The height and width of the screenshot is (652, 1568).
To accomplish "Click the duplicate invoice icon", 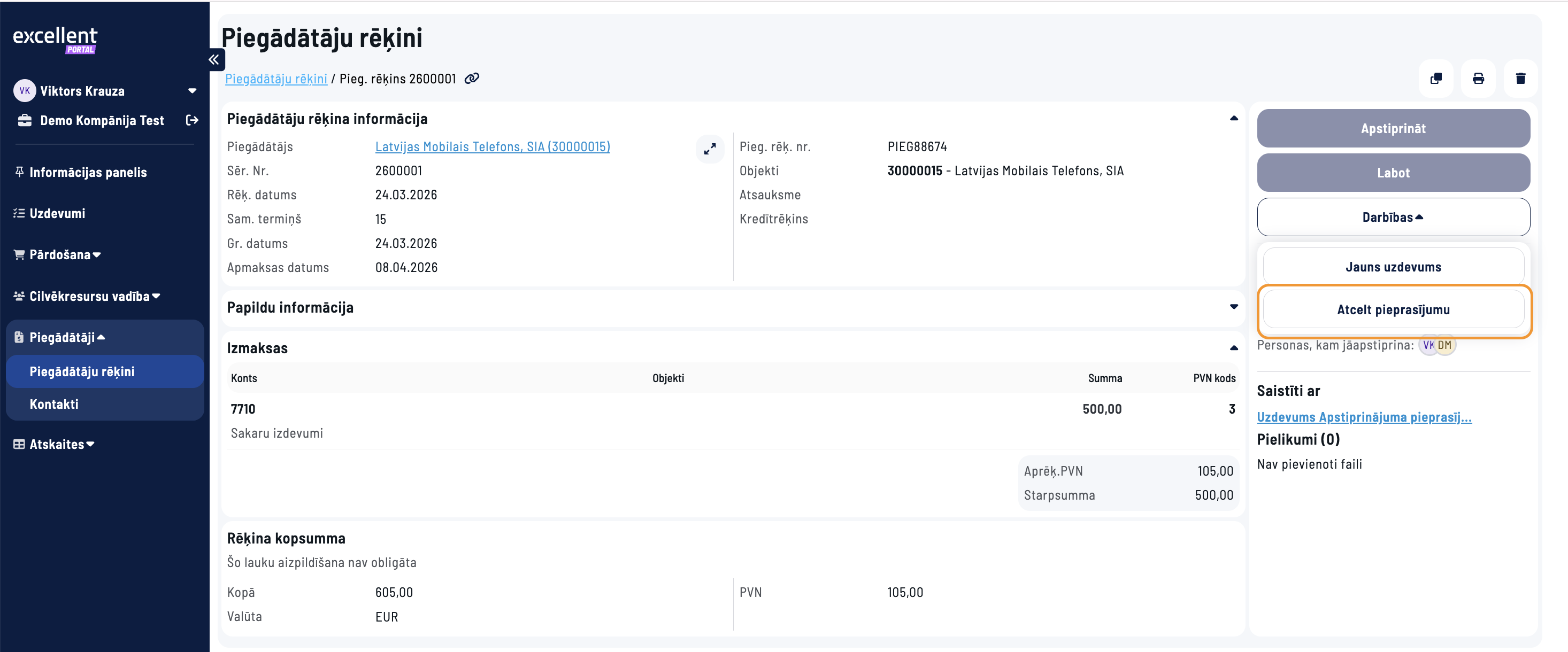I will pos(1436,79).
